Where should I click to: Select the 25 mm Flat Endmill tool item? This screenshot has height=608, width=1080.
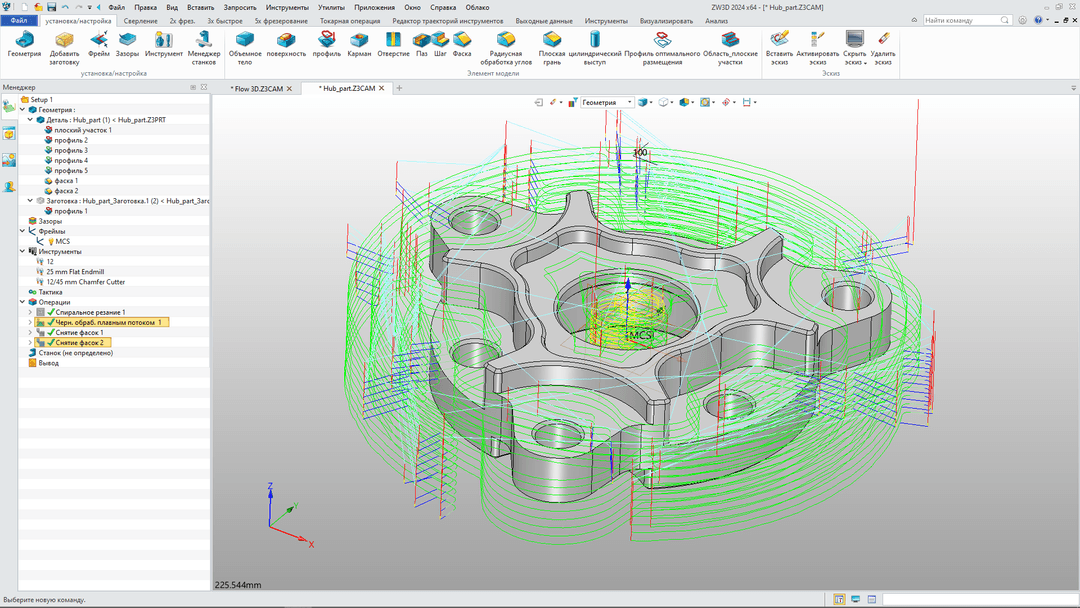coord(75,271)
